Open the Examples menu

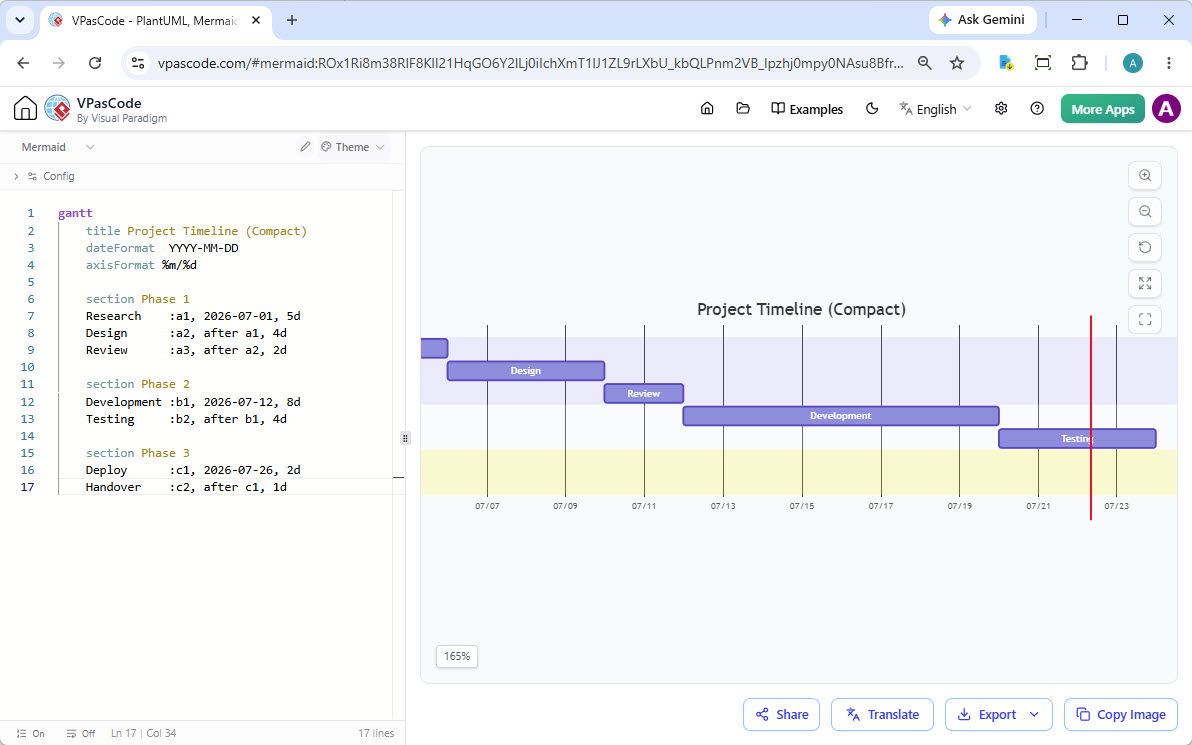pyautogui.click(x=807, y=109)
